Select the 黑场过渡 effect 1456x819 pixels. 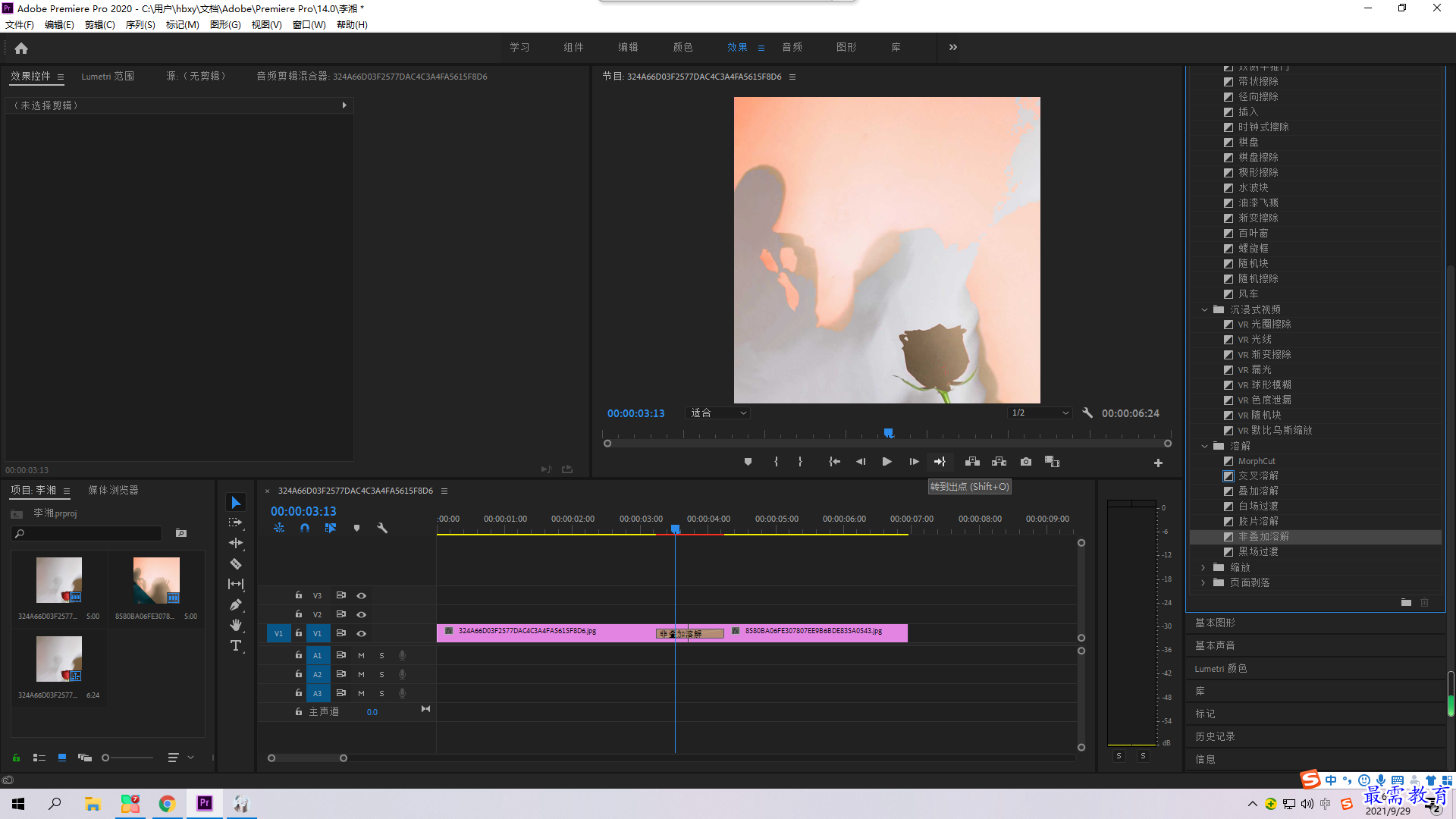tap(1258, 551)
